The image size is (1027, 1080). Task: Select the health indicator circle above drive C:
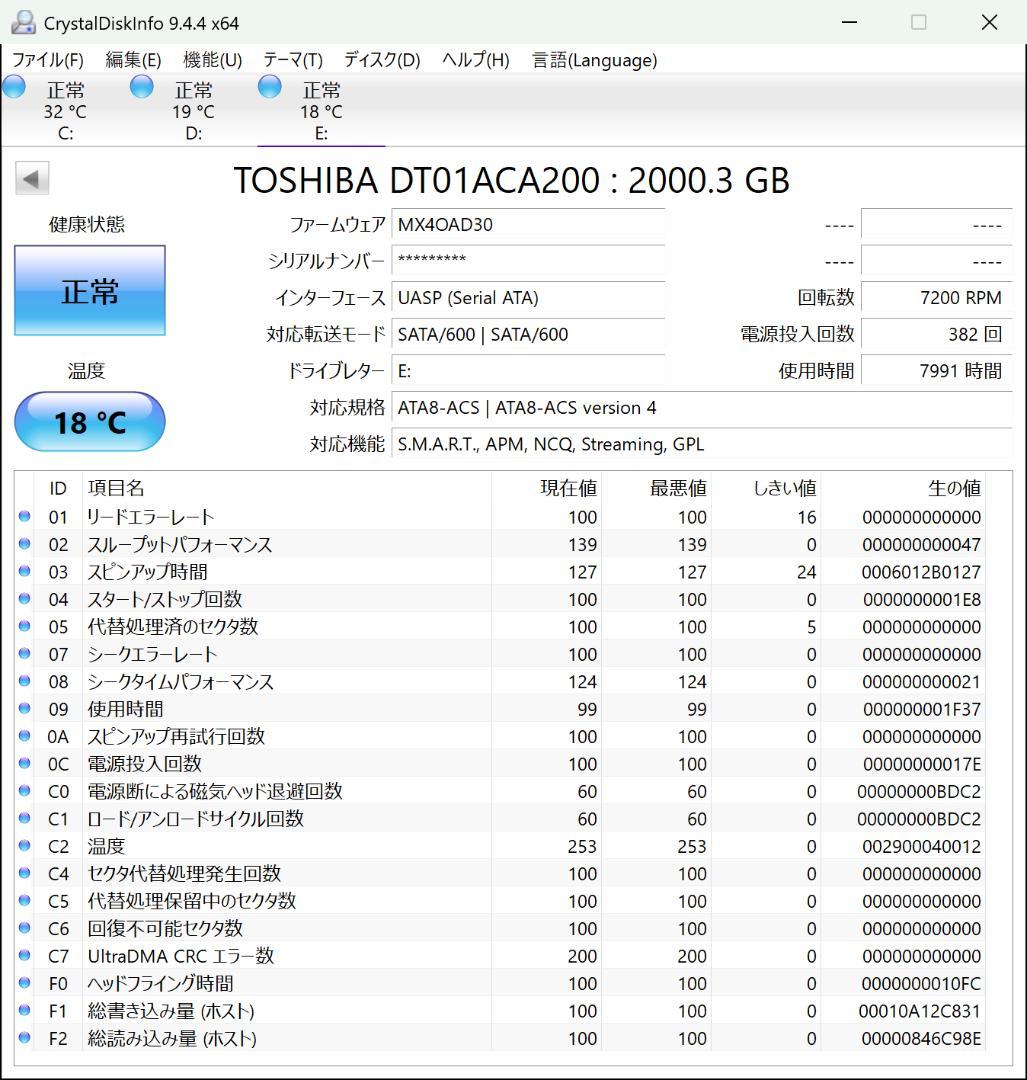point(14,87)
